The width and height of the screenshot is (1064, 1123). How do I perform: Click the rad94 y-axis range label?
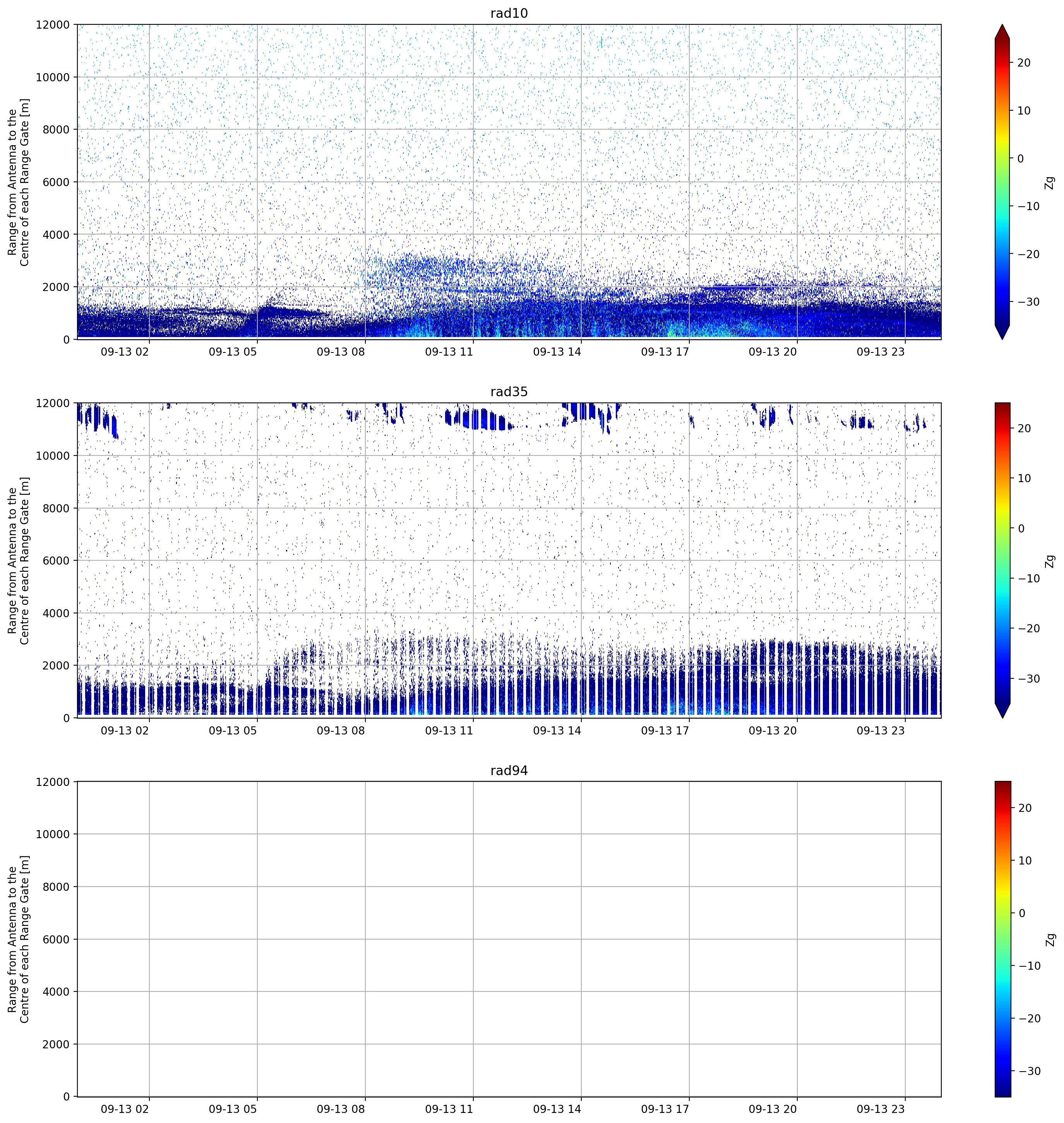18,939
